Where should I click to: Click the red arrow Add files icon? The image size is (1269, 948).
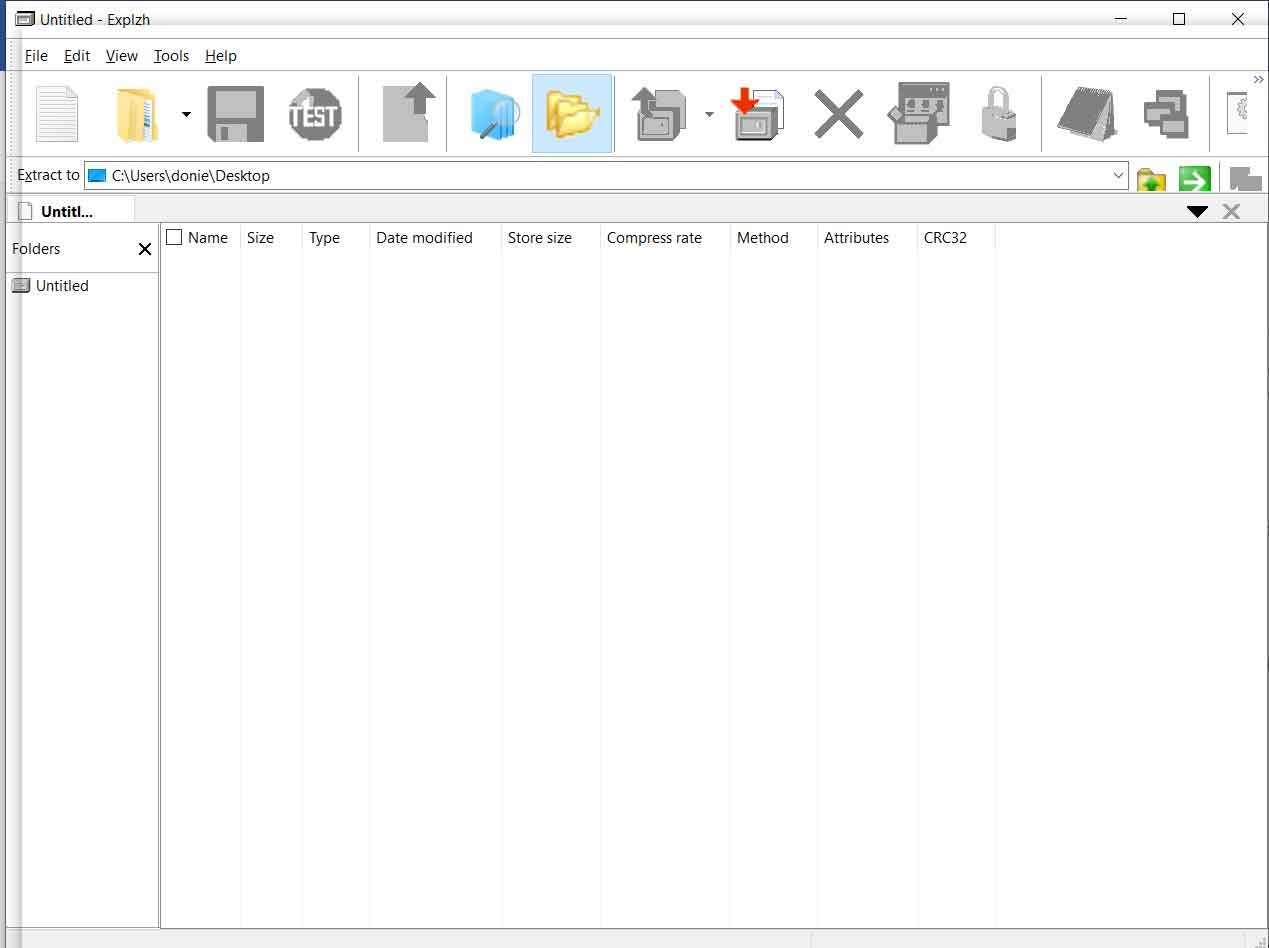pos(757,114)
